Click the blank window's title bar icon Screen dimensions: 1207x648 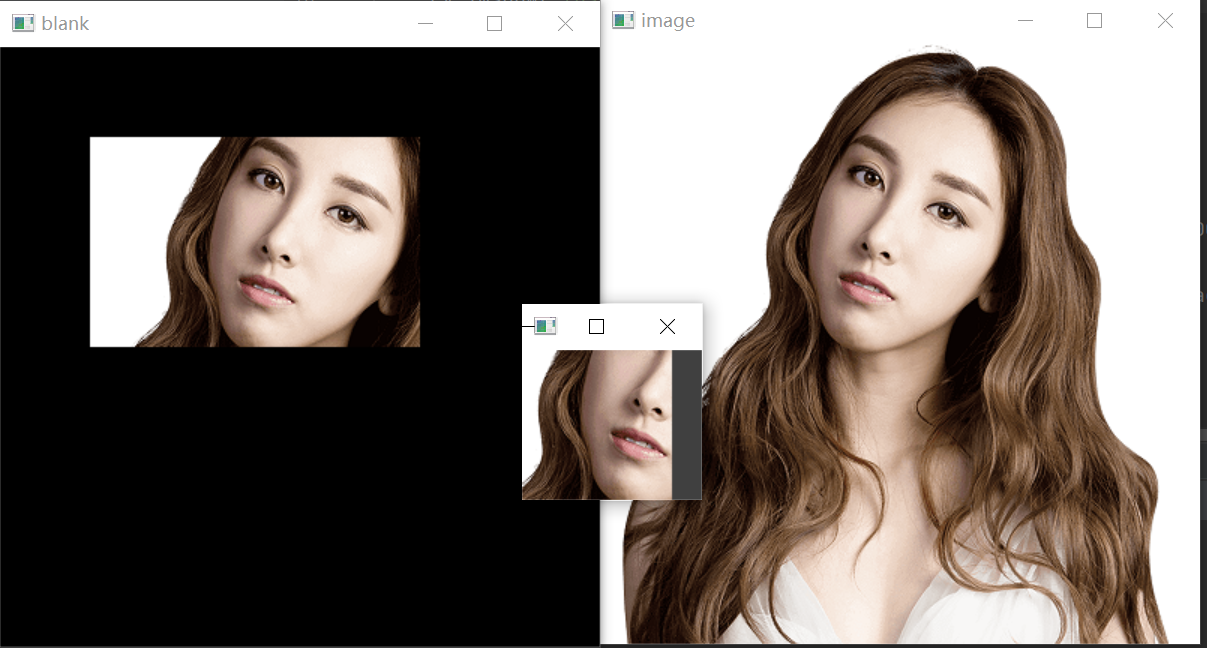coord(23,23)
